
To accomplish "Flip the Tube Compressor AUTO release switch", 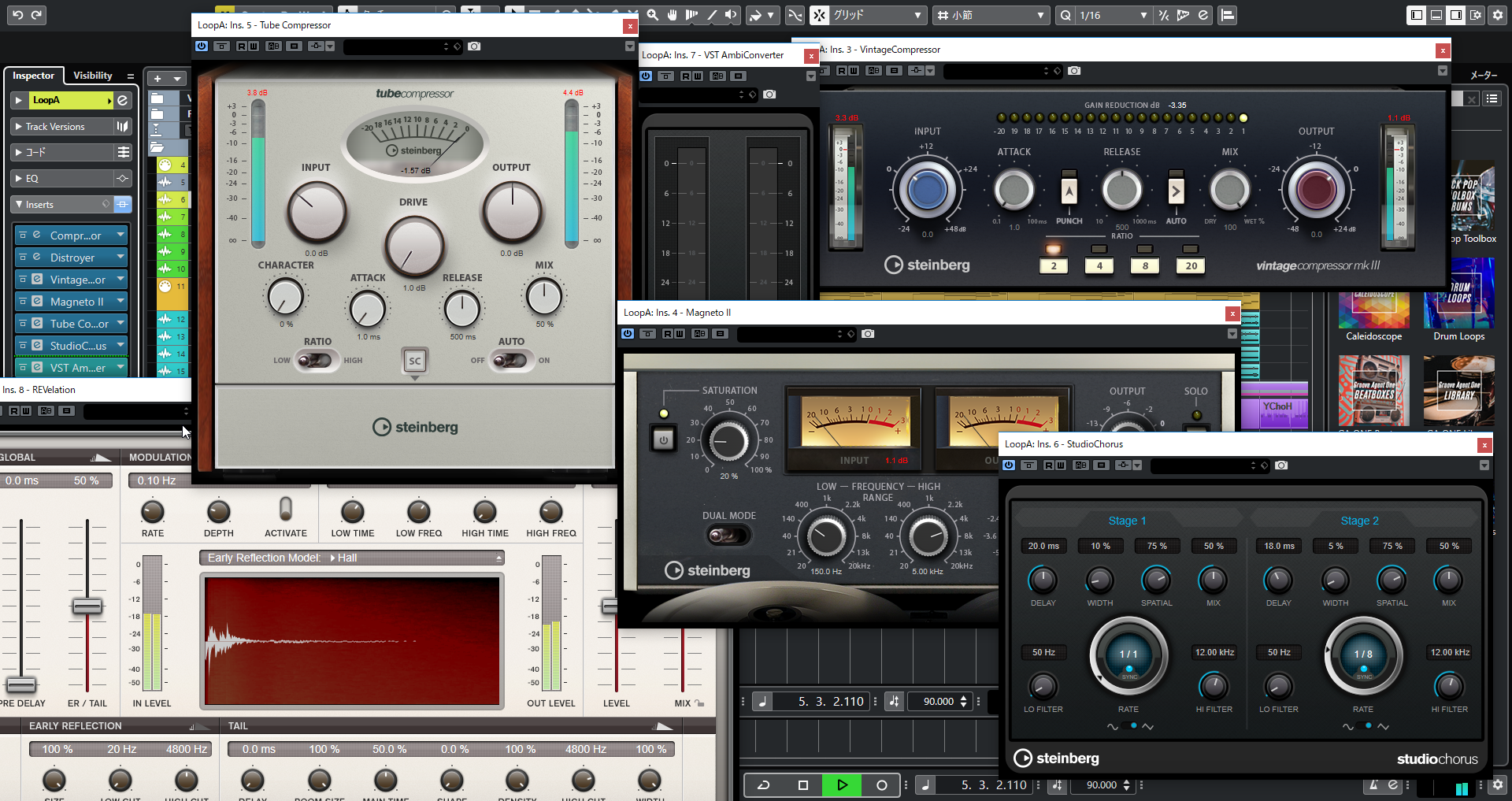I will (510, 360).
